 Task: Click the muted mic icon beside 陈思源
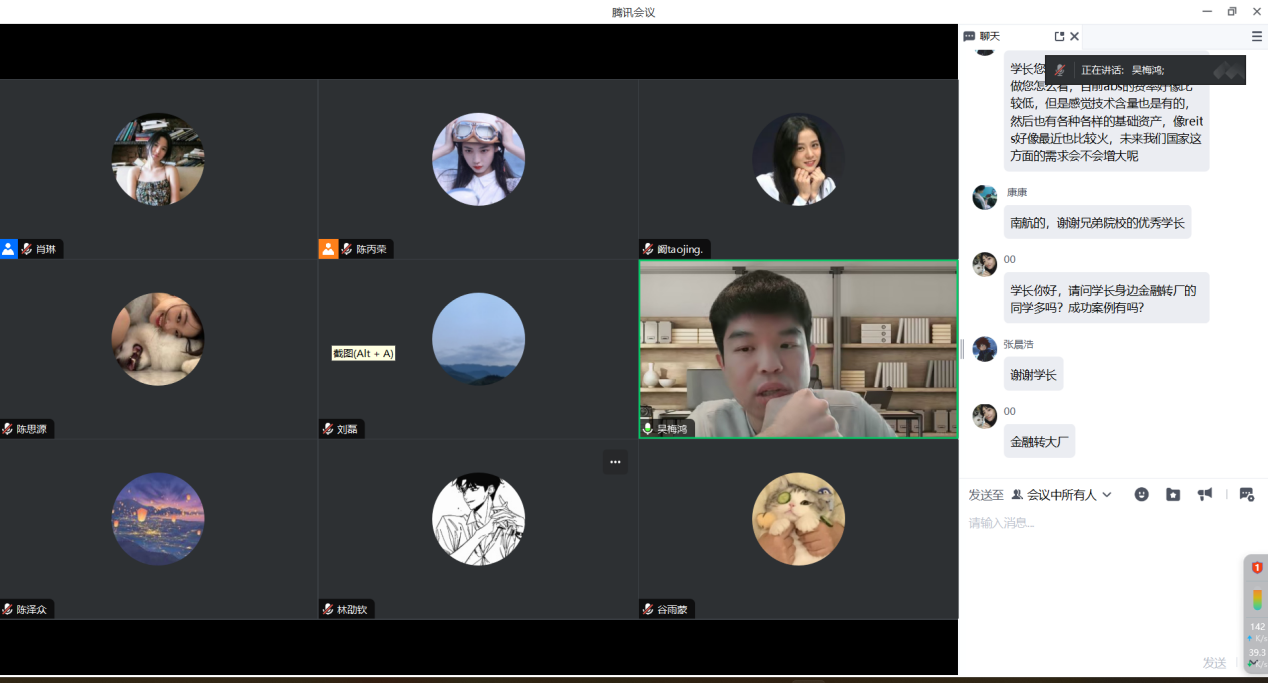click(x=8, y=429)
